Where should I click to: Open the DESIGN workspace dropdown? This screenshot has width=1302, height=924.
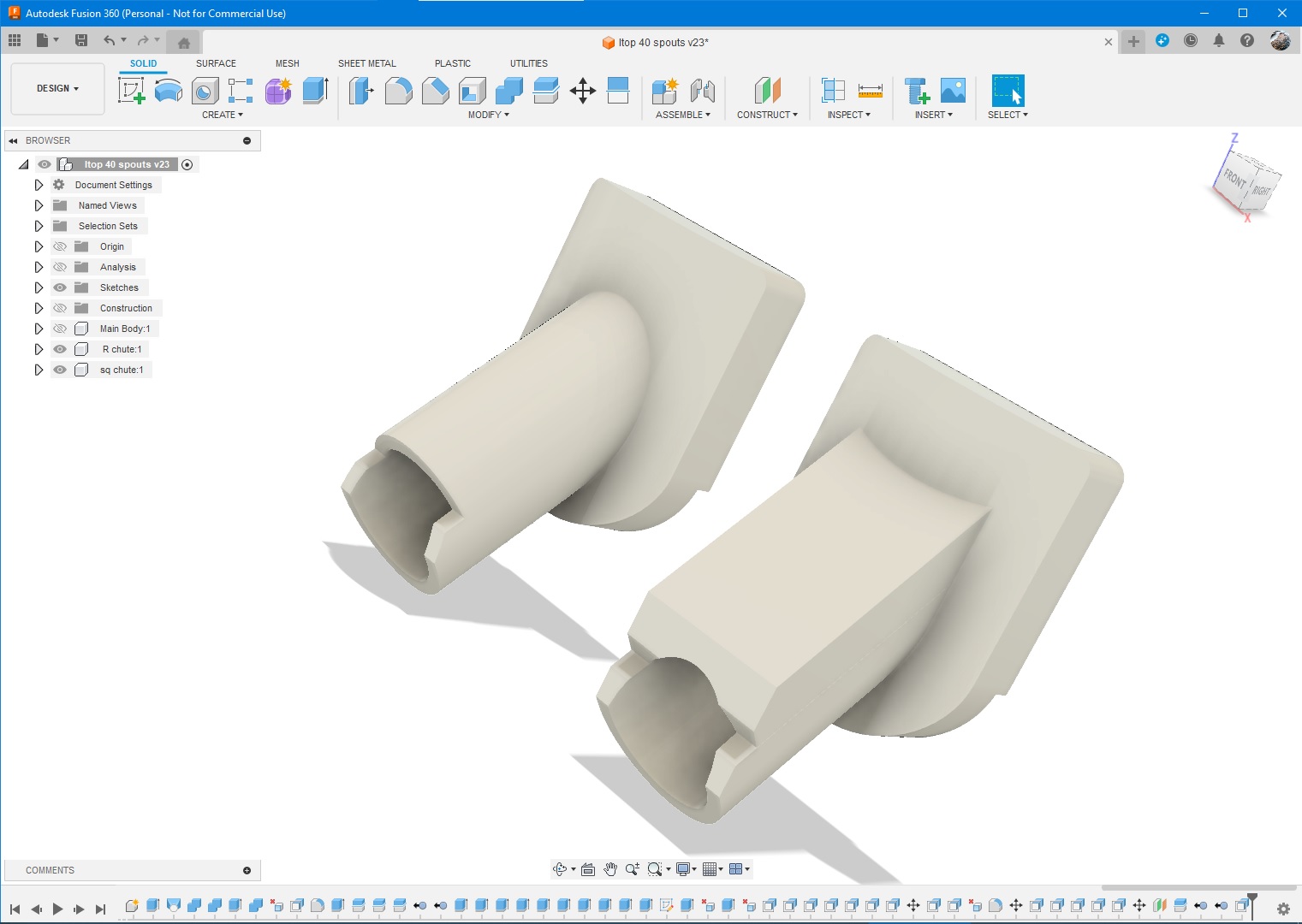(x=57, y=88)
